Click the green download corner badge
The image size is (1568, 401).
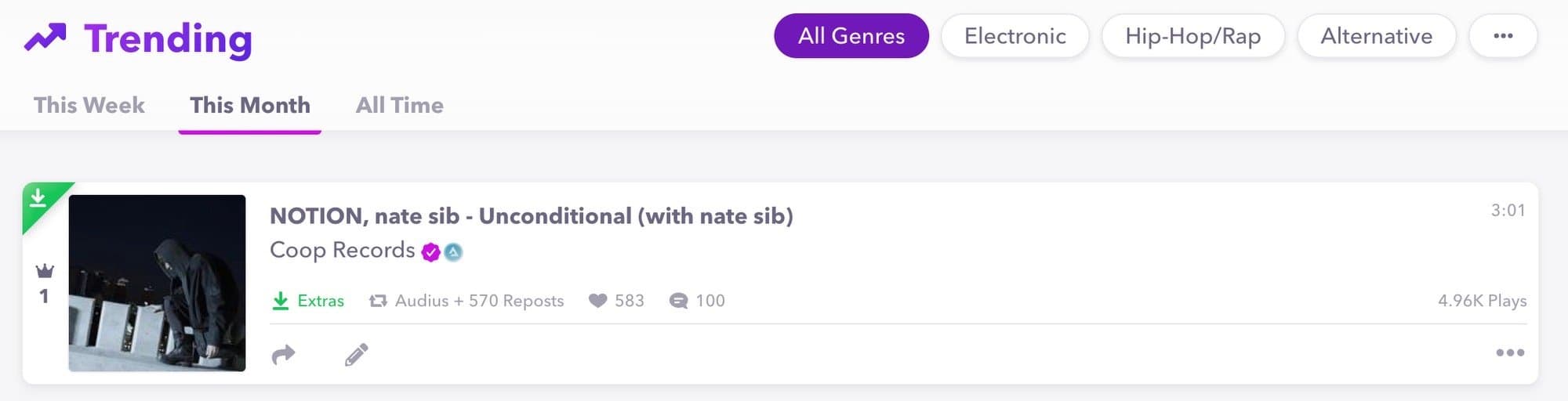38,199
